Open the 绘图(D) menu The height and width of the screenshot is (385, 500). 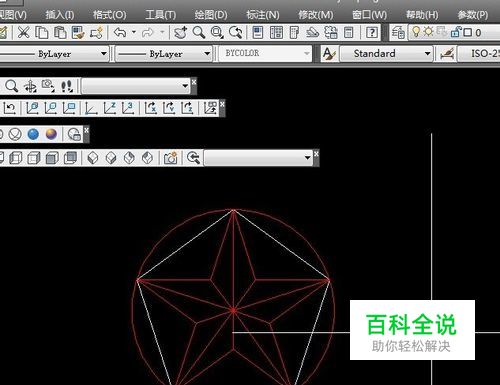211,15
